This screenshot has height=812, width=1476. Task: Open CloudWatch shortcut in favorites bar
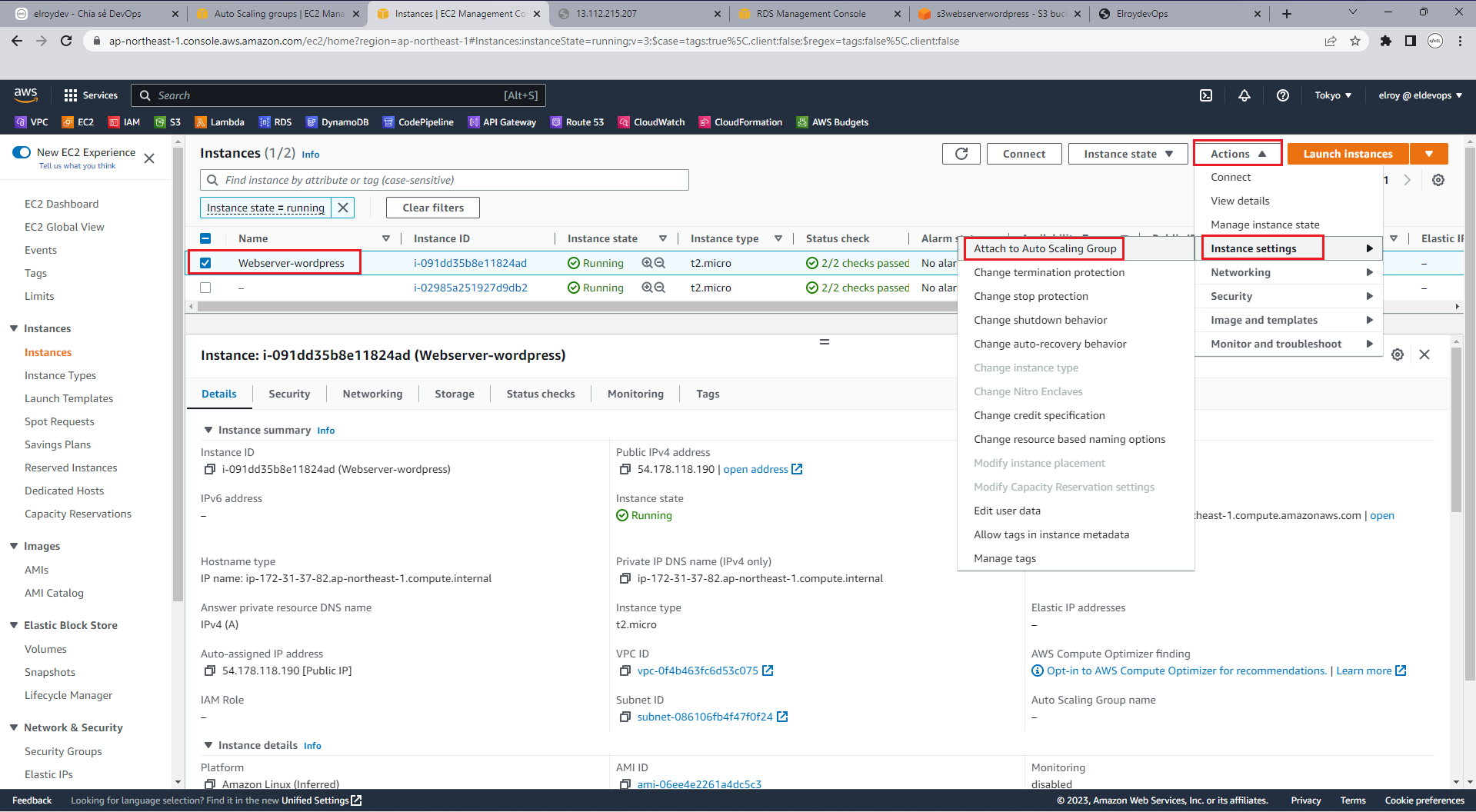[651, 122]
